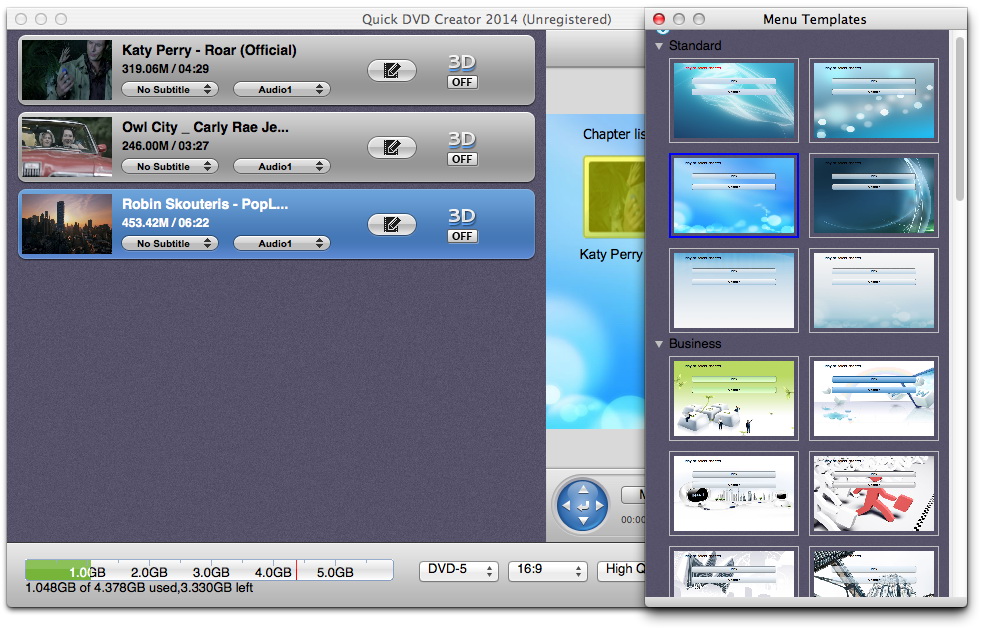Click the left arrow on the navigation pad
The image size is (983, 631).
tap(567, 505)
